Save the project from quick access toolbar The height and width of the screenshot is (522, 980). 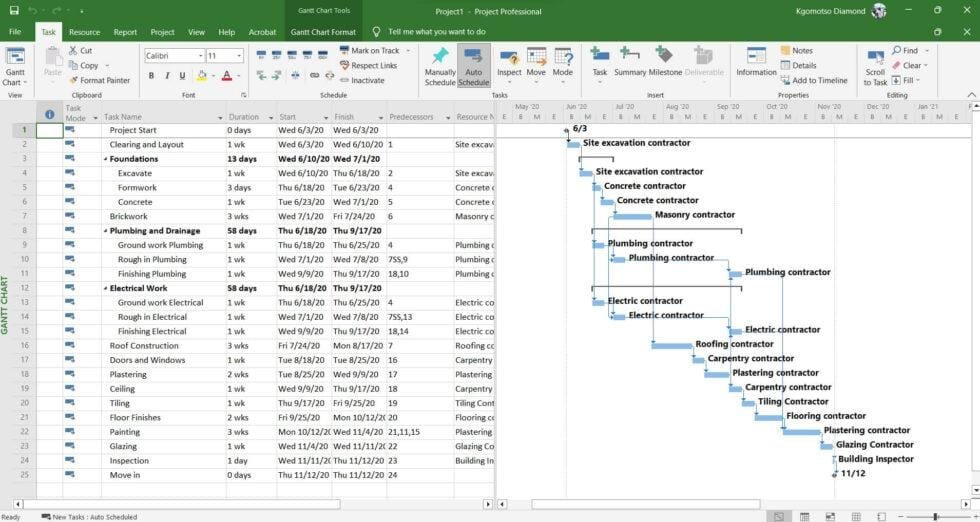point(14,11)
